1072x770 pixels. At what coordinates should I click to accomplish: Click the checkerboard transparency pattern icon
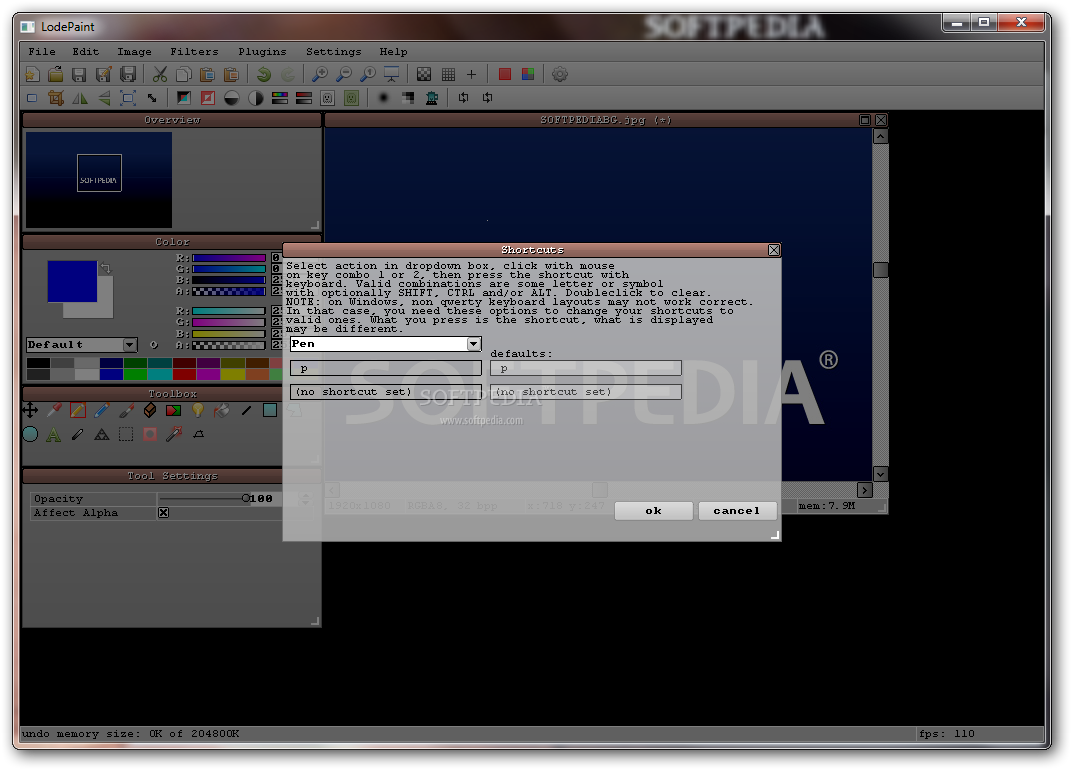coord(424,75)
